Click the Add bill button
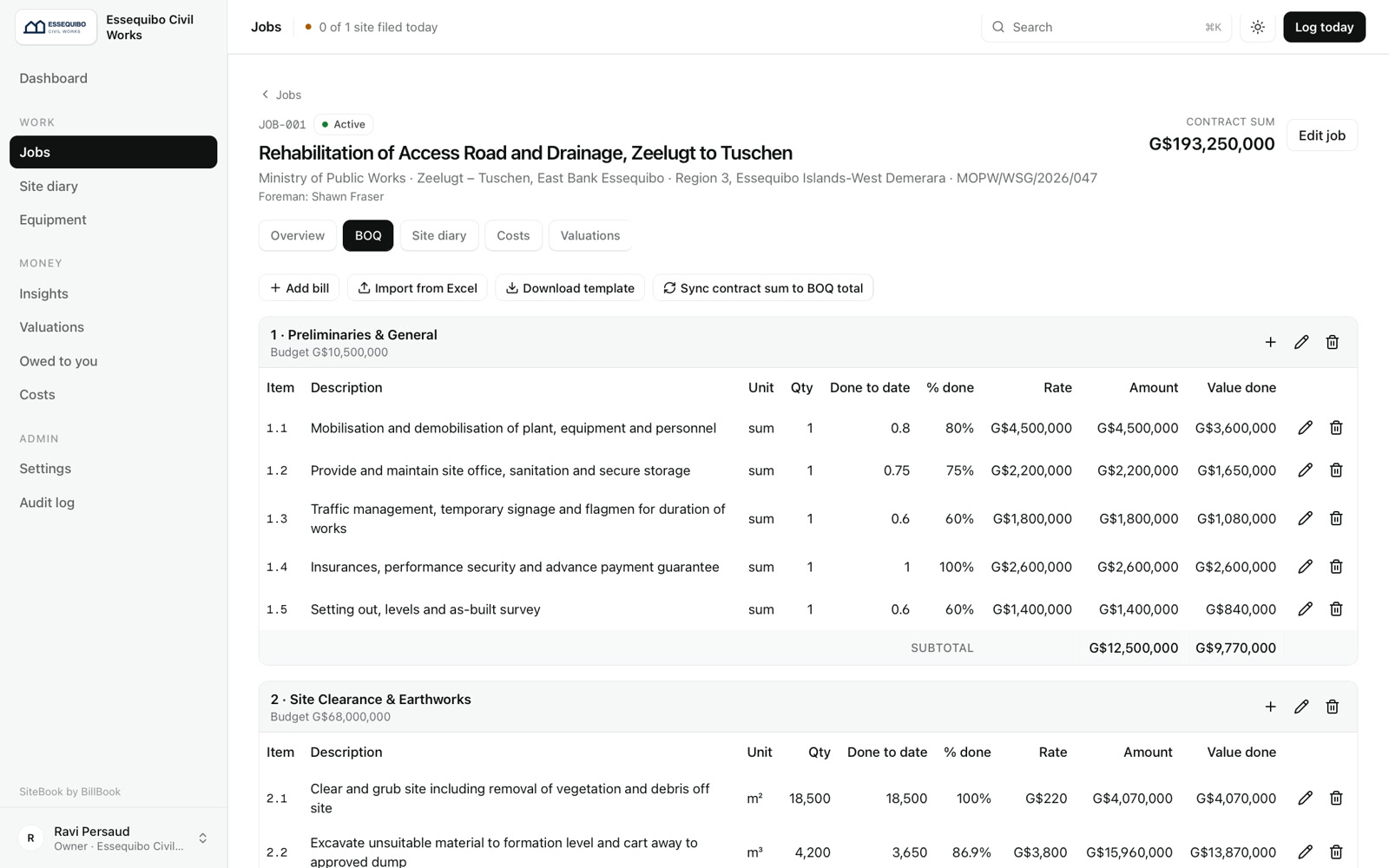This screenshot has width=1389, height=868. [300, 288]
